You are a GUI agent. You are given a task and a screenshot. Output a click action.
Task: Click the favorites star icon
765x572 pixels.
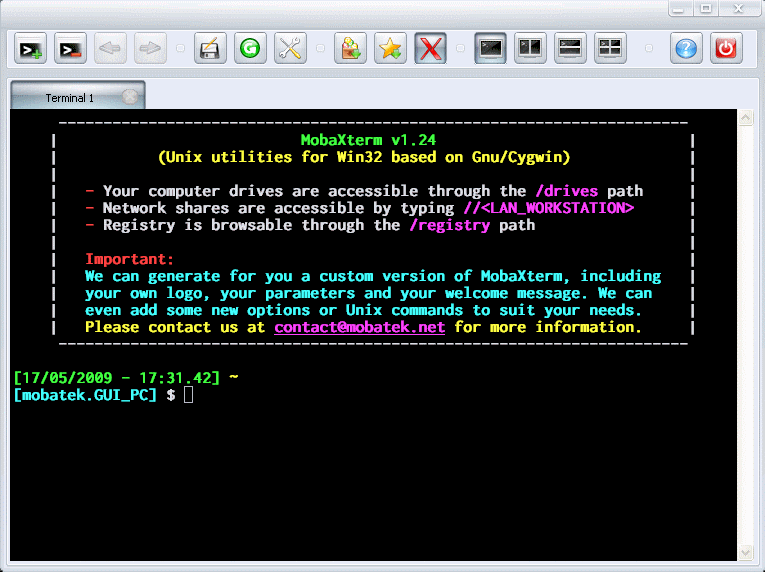[390, 48]
